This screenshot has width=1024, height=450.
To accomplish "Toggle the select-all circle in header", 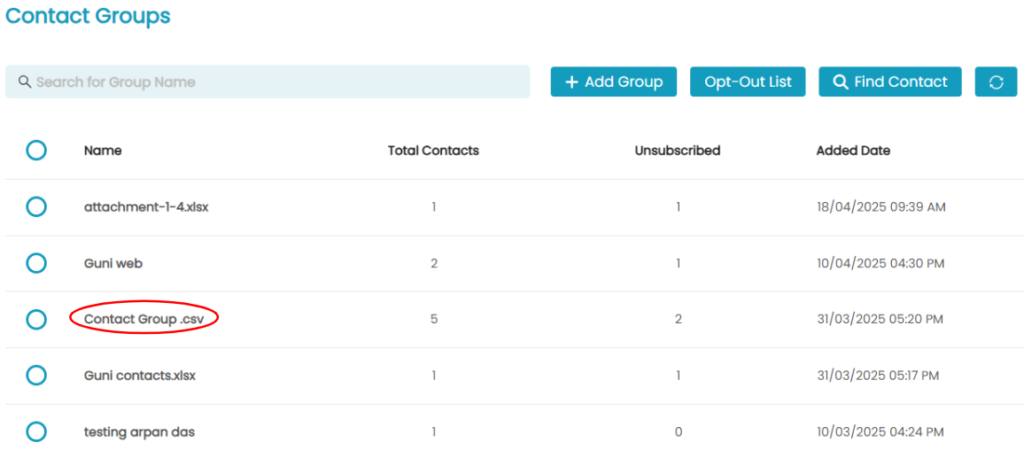I will point(37,151).
